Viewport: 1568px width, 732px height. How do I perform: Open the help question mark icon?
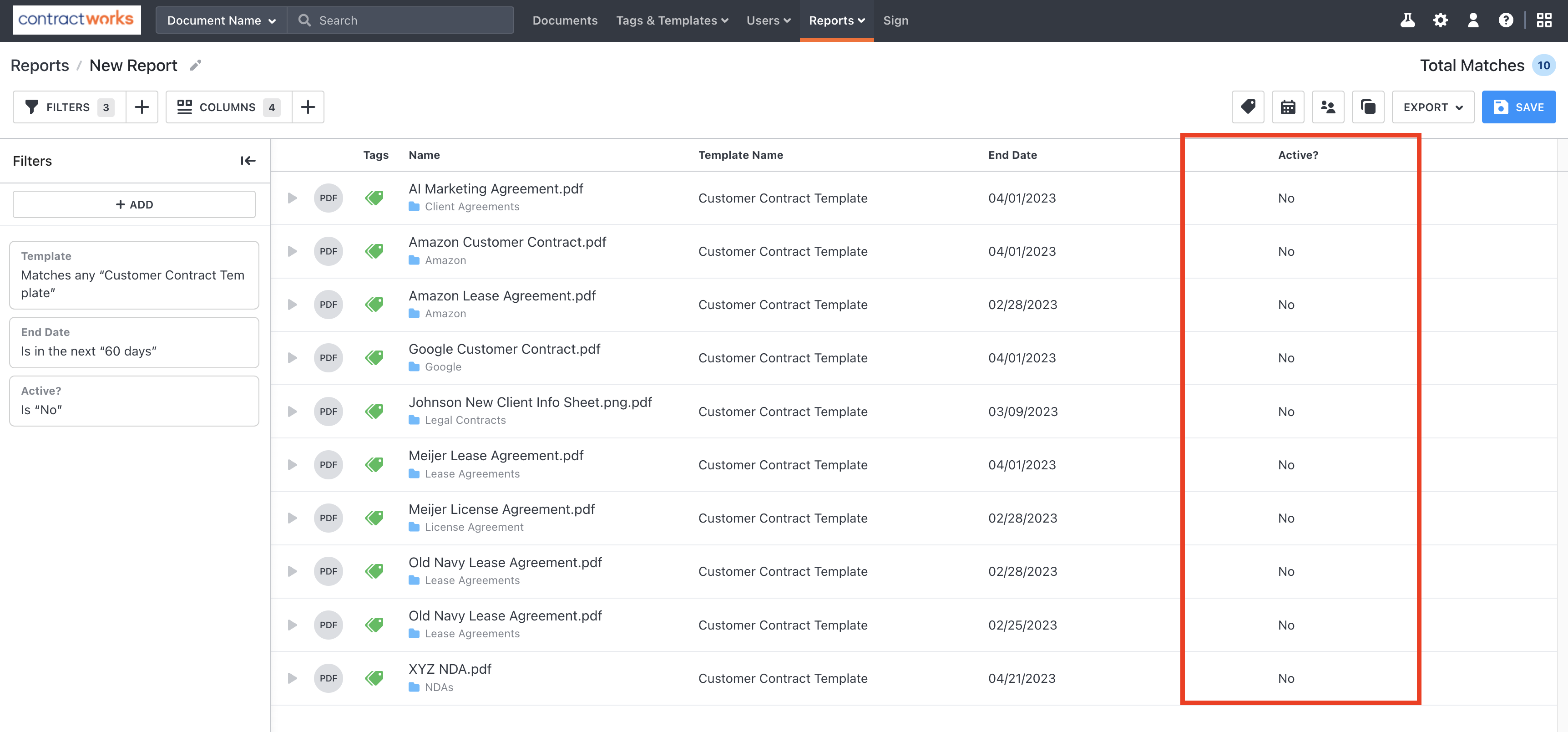click(x=1506, y=20)
